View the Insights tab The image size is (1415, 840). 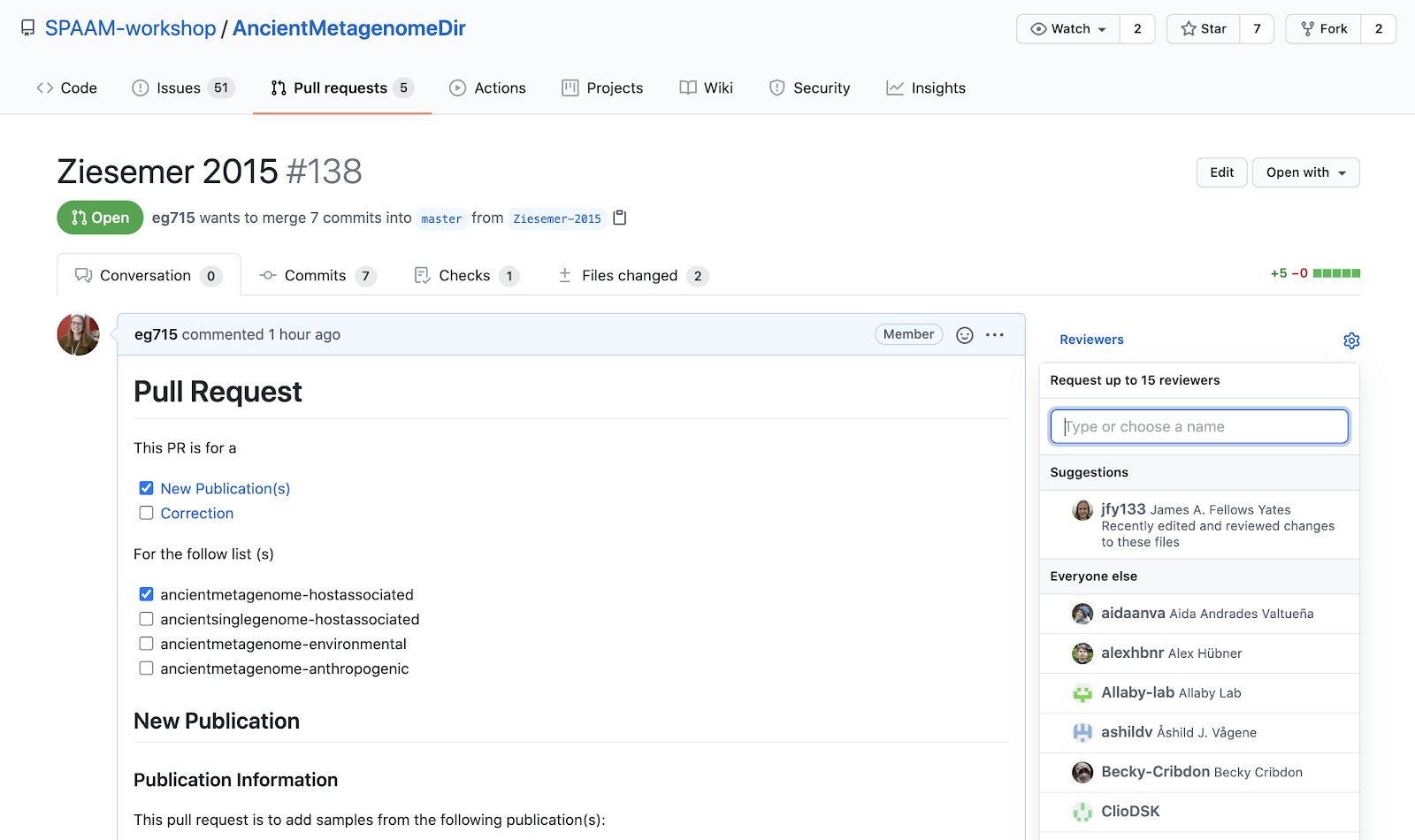click(x=926, y=88)
